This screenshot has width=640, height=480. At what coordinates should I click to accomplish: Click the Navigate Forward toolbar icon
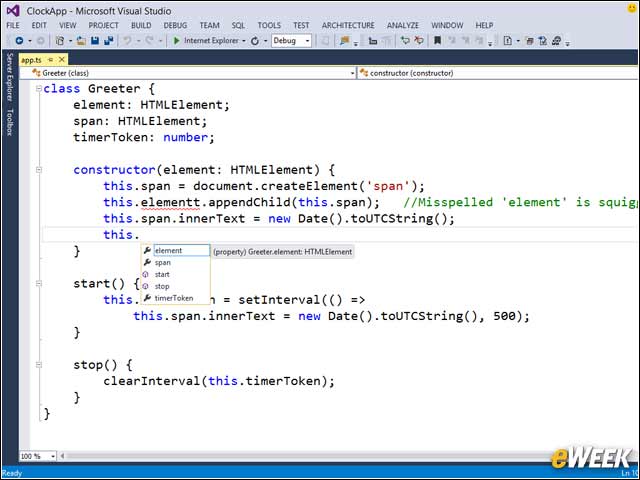pyautogui.click(x=40, y=41)
